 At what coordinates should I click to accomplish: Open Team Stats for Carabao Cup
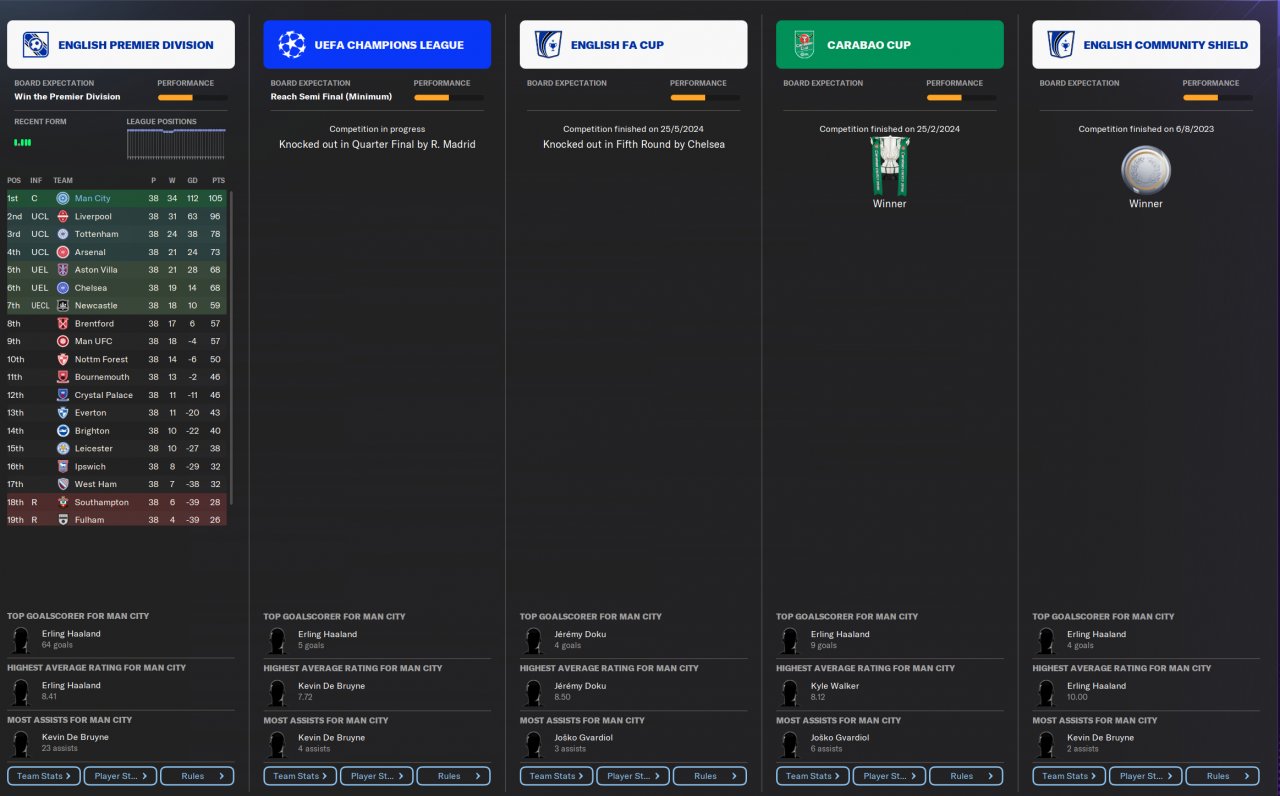813,776
